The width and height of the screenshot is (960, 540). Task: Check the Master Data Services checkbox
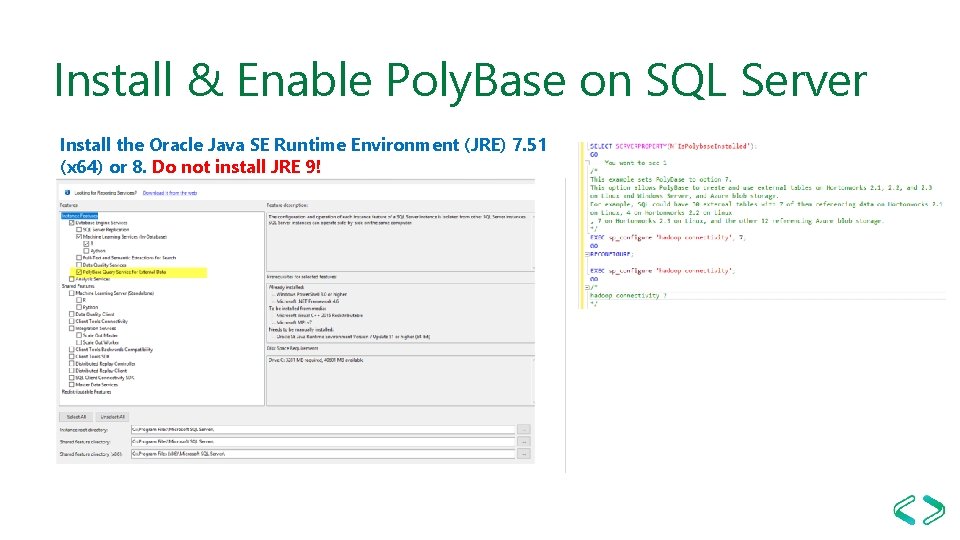point(72,385)
